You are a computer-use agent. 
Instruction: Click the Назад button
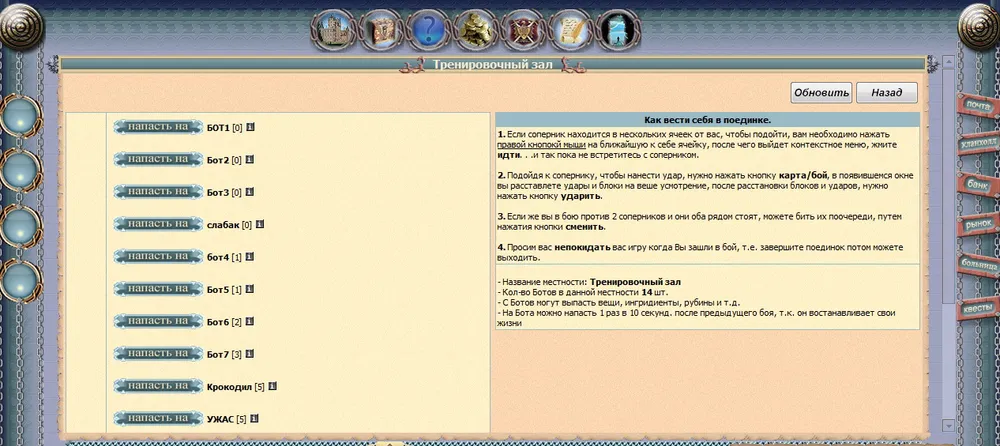(886, 93)
